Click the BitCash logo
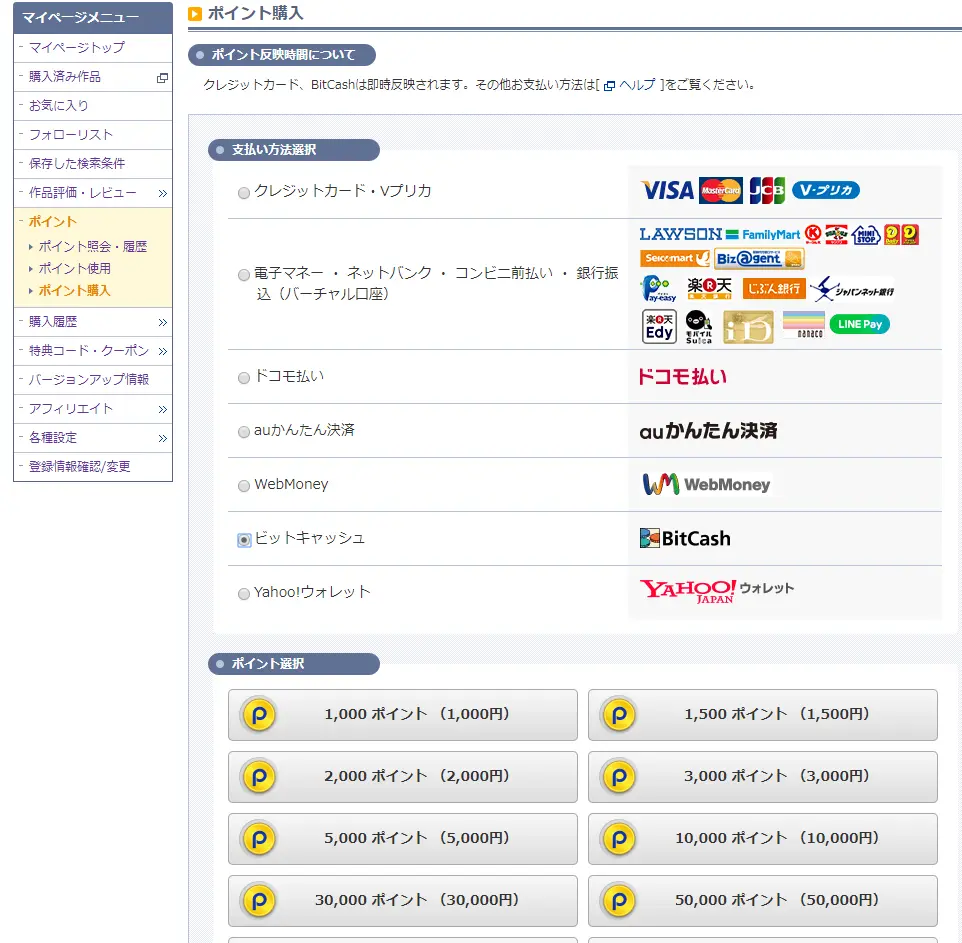Image resolution: width=962 pixels, height=943 pixels. point(685,538)
